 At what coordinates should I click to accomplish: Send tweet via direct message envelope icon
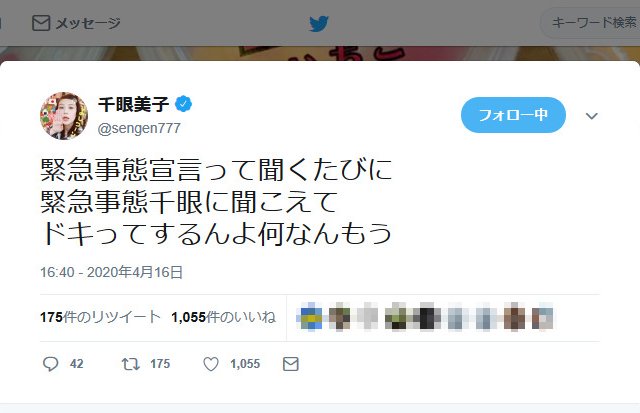click(x=291, y=364)
